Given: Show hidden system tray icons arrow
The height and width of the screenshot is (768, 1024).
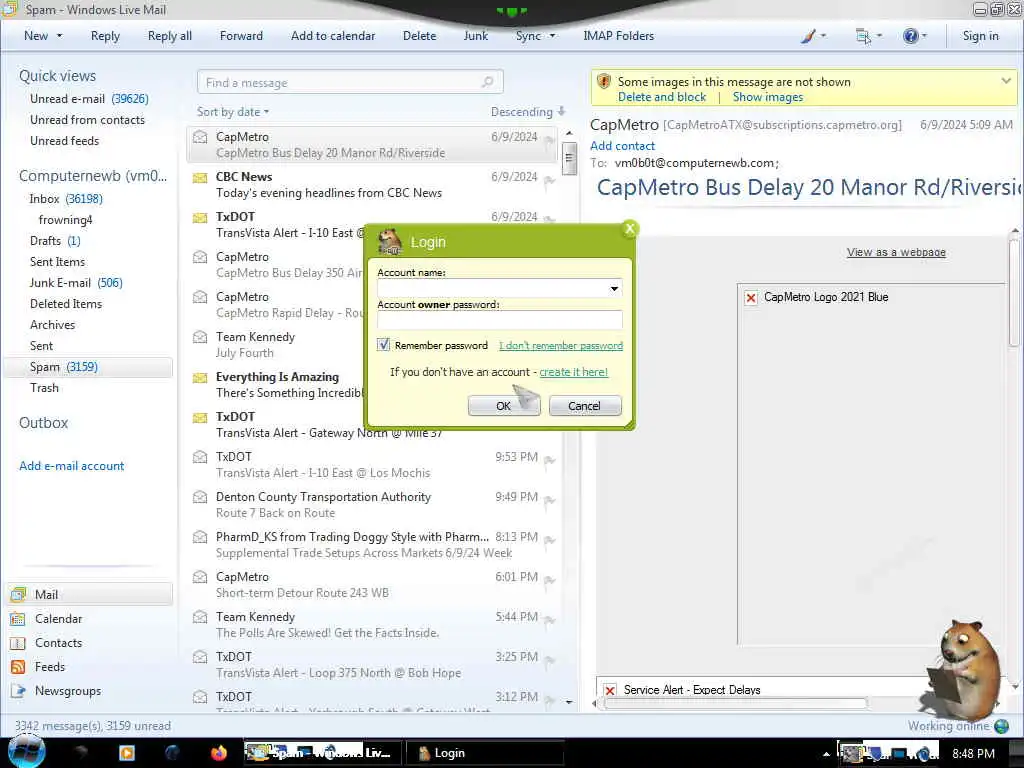Looking at the screenshot, I should (826, 754).
